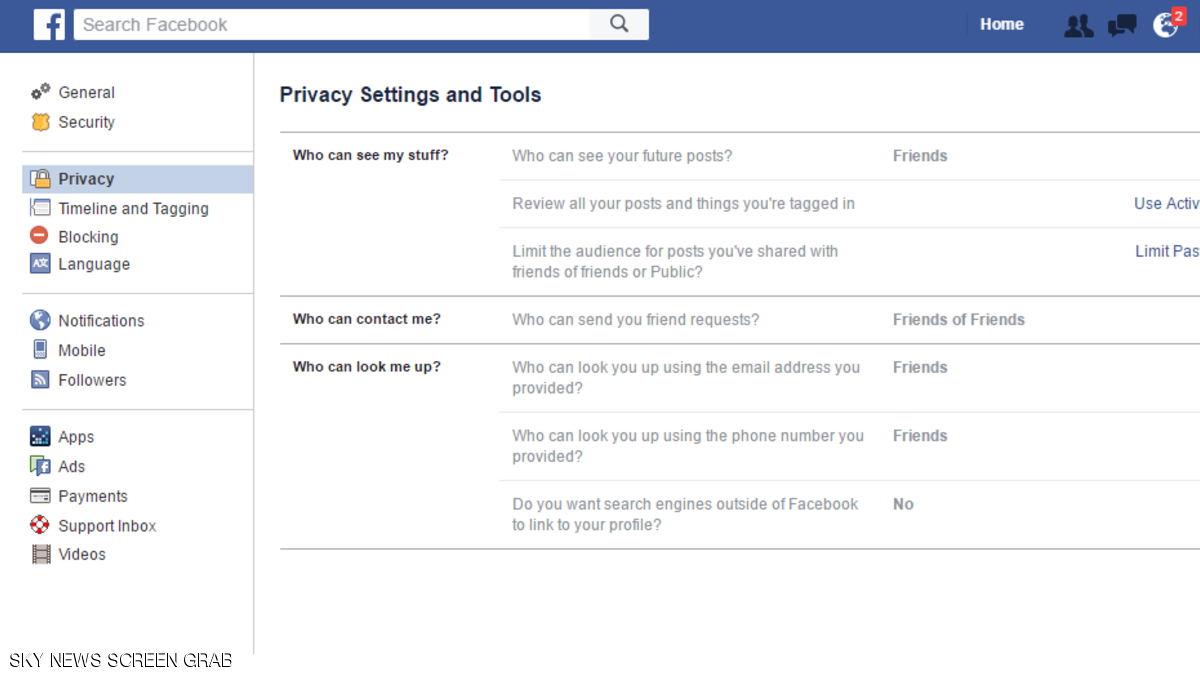Open the General settings section
The height and width of the screenshot is (676, 1200).
86,92
